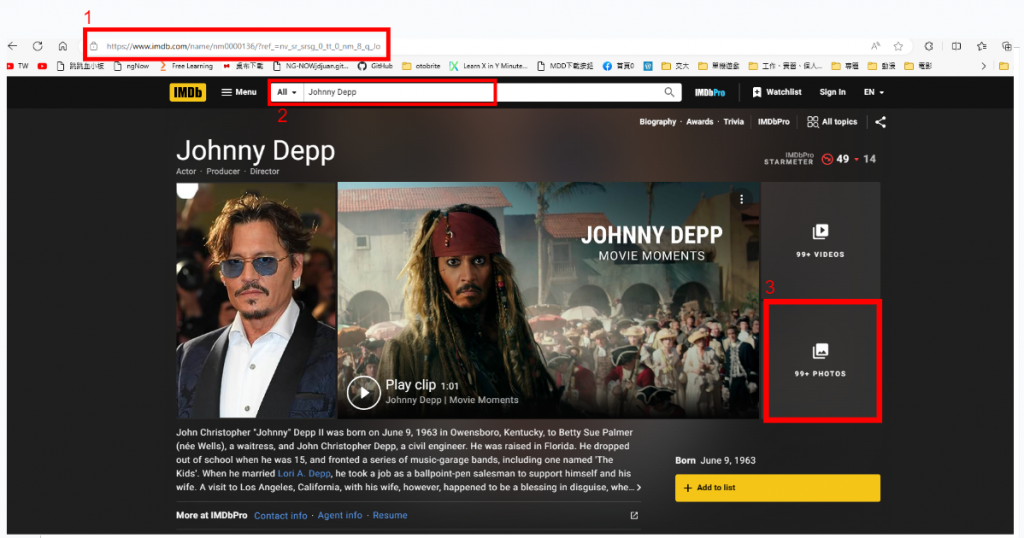
Task: Click Add to list button
Action: click(x=777, y=488)
